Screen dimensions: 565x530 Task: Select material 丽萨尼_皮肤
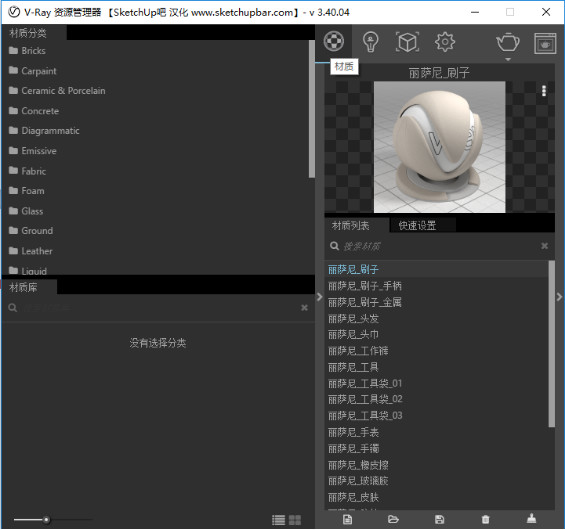point(436,497)
